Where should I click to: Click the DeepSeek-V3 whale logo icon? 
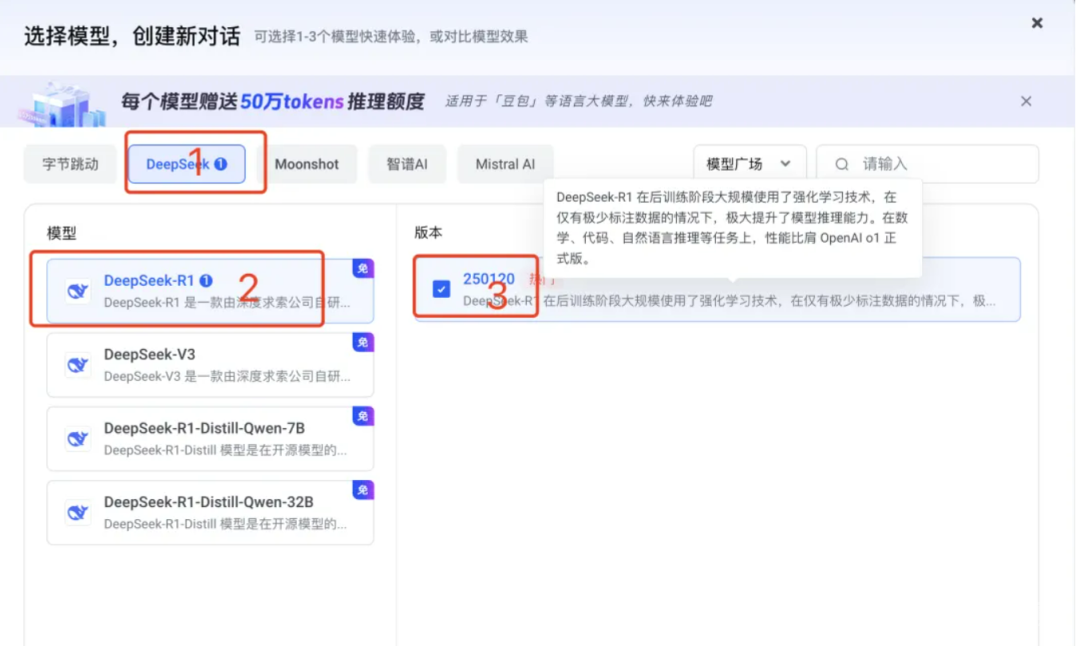(78, 364)
